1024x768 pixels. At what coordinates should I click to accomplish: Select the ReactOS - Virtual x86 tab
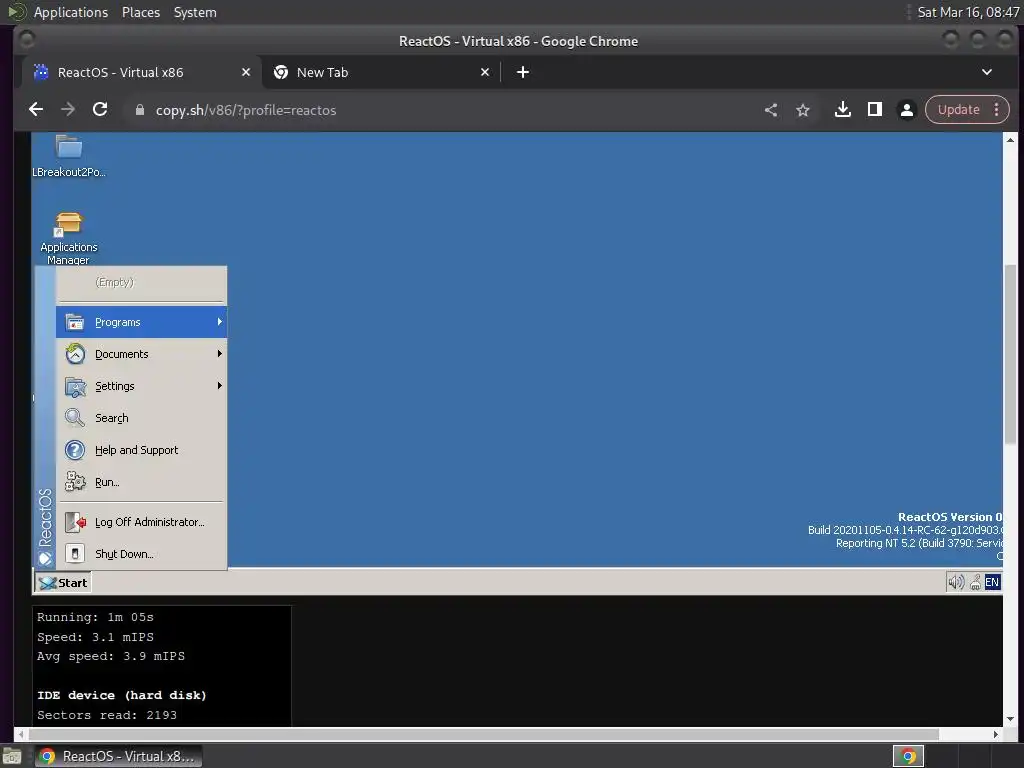pos(142,72)
